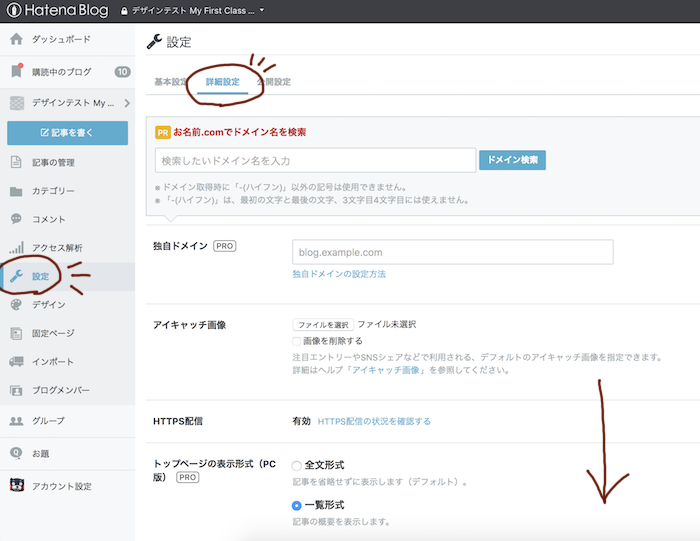Click the 固定ページ page icon

coord(16,333)
